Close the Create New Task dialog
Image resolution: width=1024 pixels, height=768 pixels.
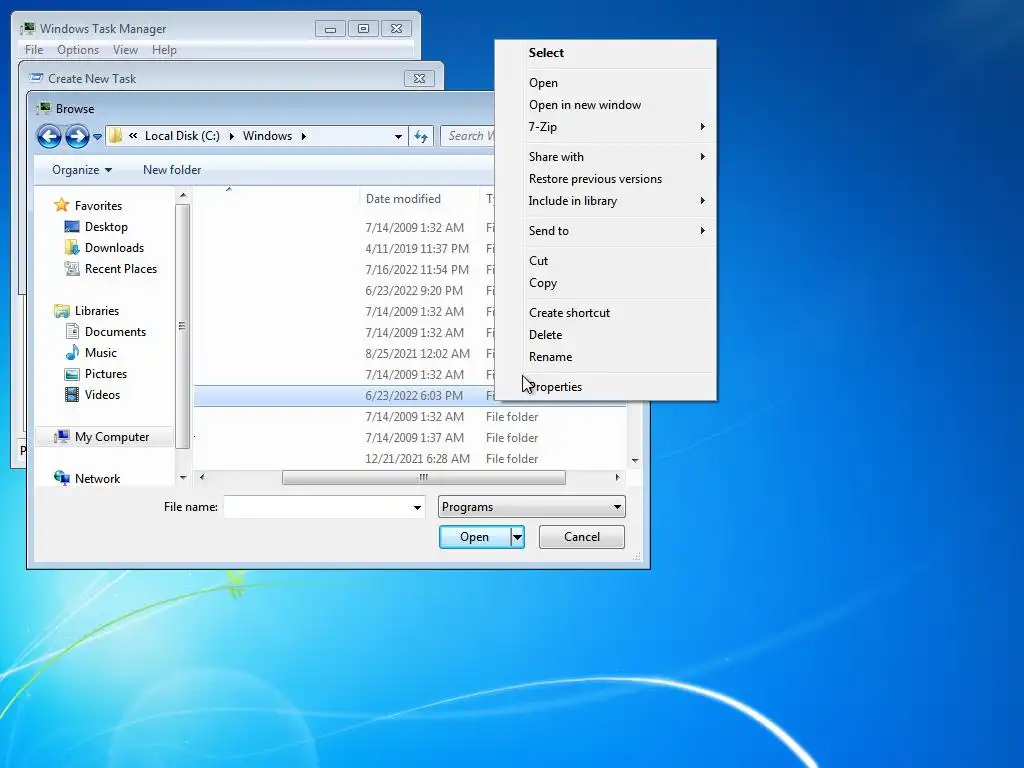419,78
